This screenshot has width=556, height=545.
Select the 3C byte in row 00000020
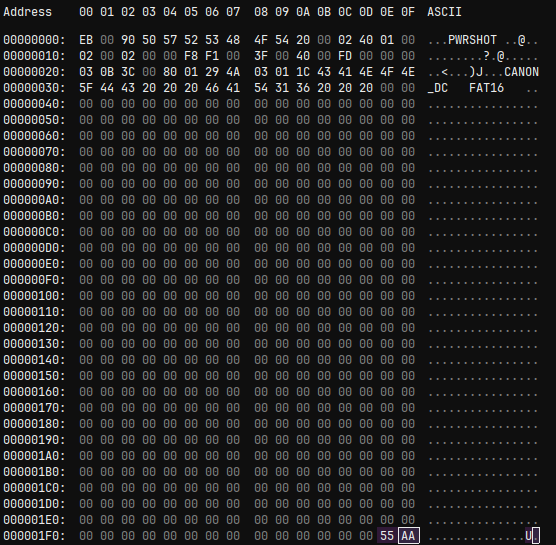[x=128, y=72]
